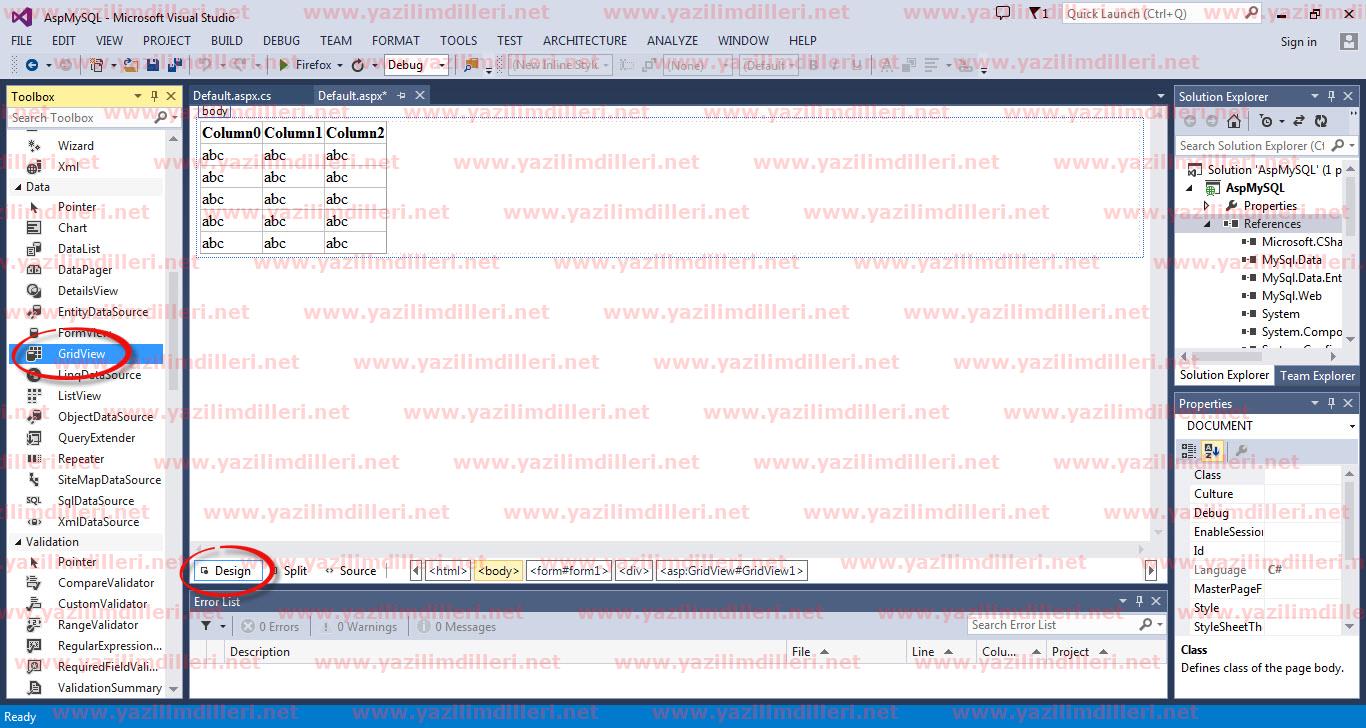Click the <body> breadcrumb tag
1366x728 pixels.
498,571
